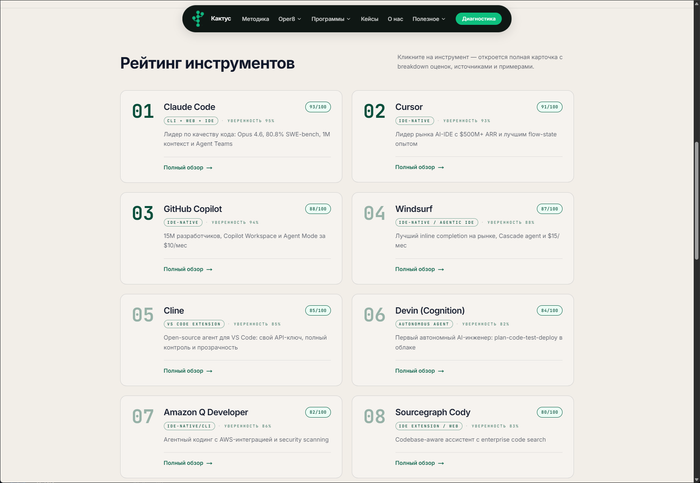
Task: Click the arrow icon in GitHub Copilot card
Action: [x=209, y=270]
